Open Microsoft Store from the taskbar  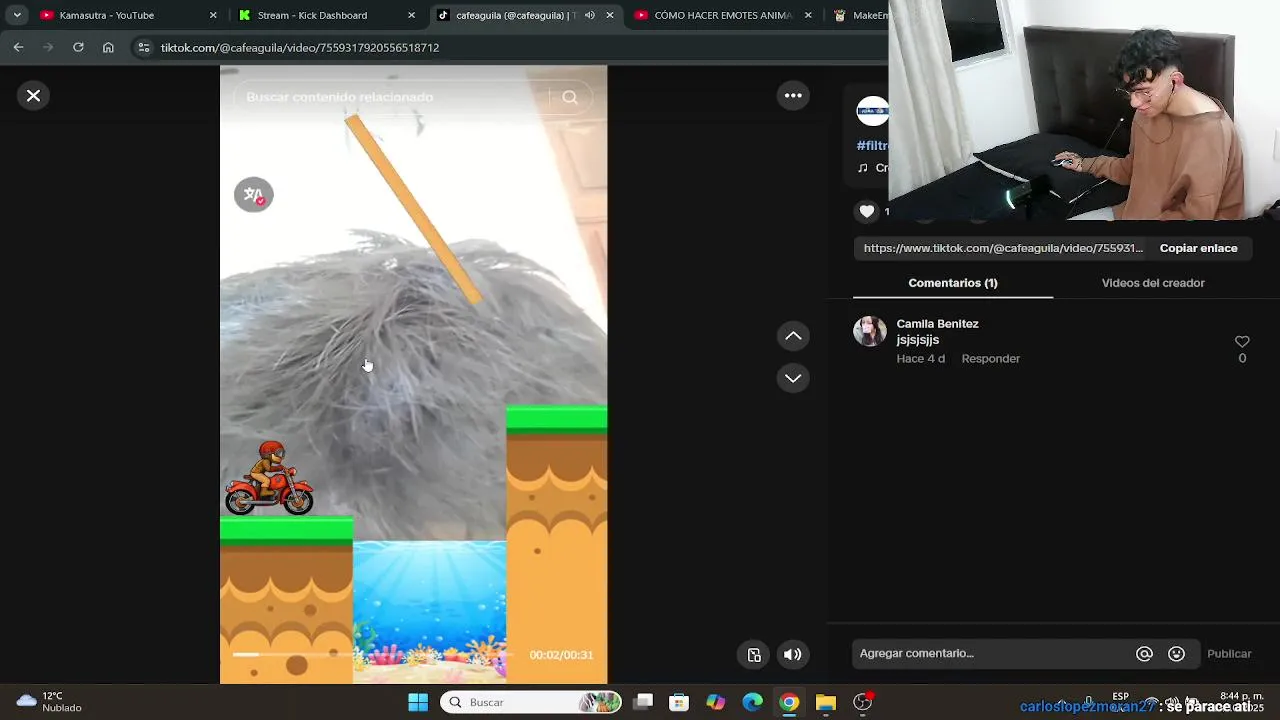coord(679,702)
